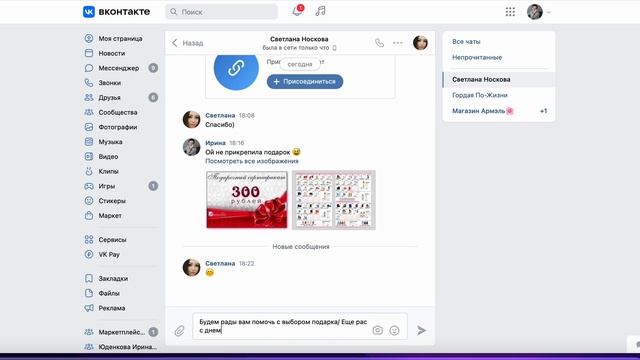Open the VK services grid icon
Image resolution: width=640 pixels, height=360 pixels.
tap(510, 12)
